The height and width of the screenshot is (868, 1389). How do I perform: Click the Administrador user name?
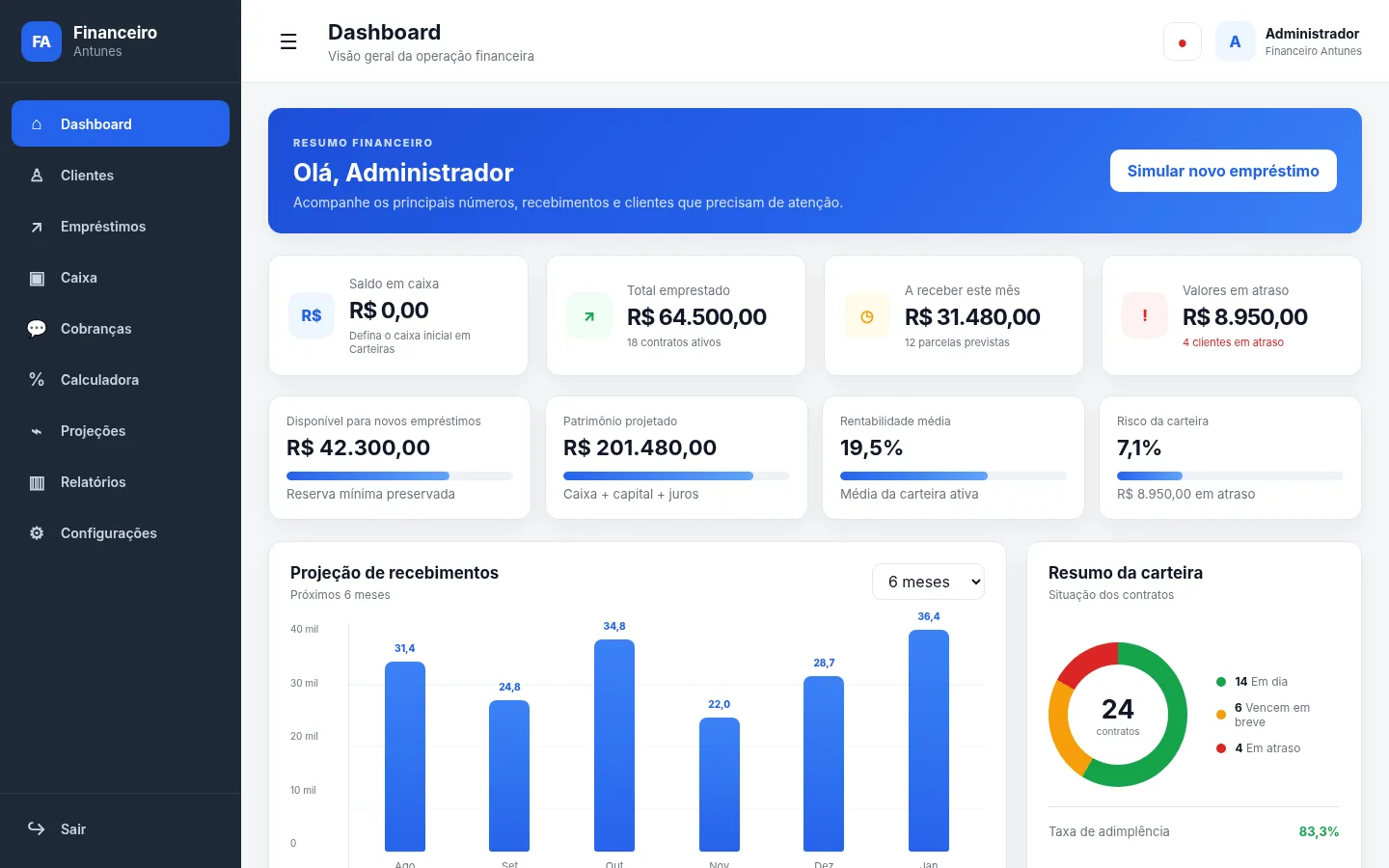(x=1312, y=34)
